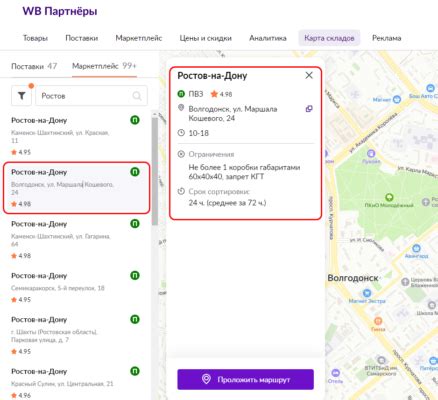Click the clock icon next to 10-18

[181, 133]
